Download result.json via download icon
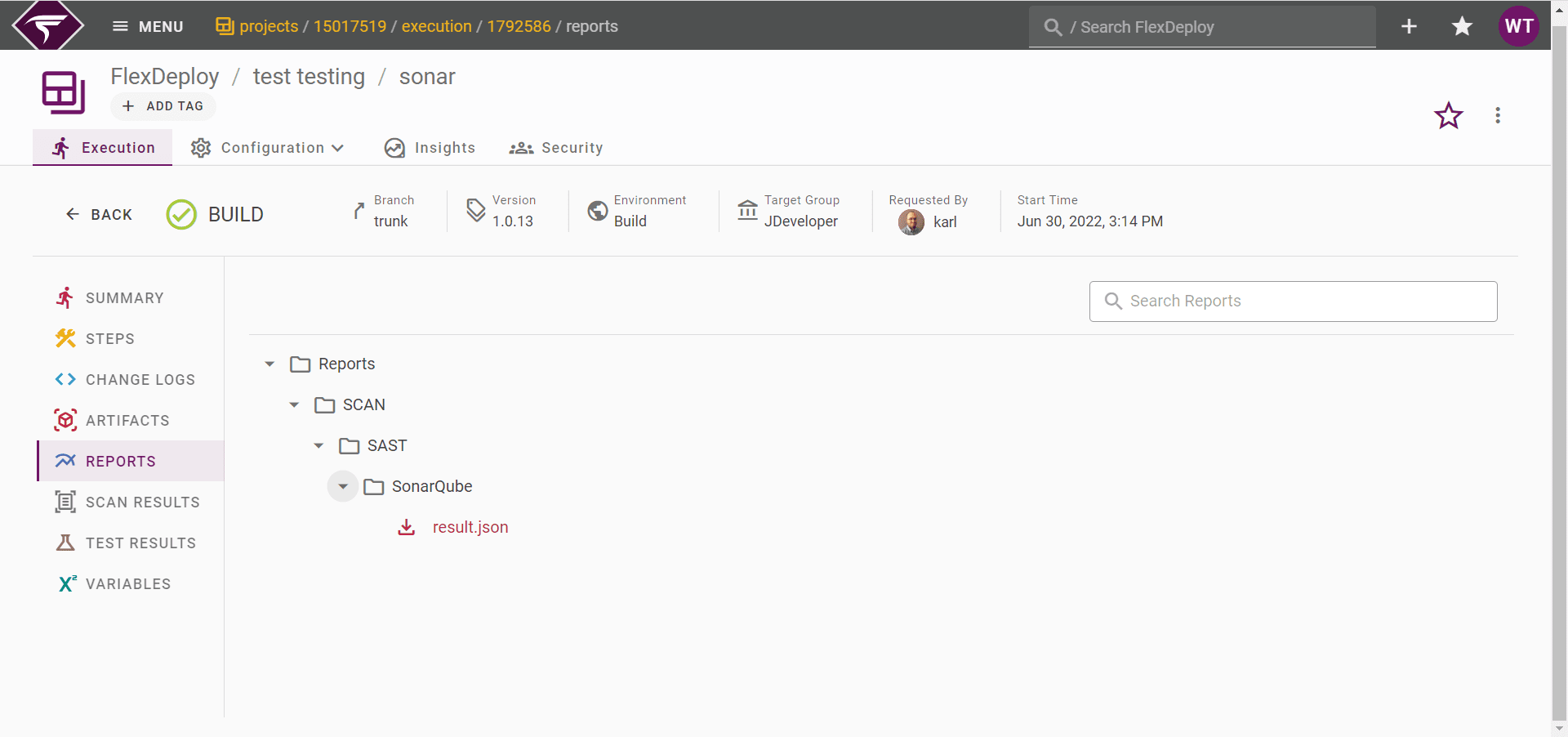Viewport: 1568px width, 737px height. coord(407,527)
